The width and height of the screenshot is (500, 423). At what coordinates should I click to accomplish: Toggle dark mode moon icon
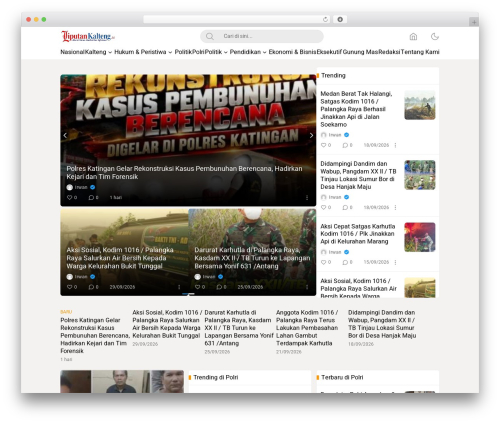(435, 36)
